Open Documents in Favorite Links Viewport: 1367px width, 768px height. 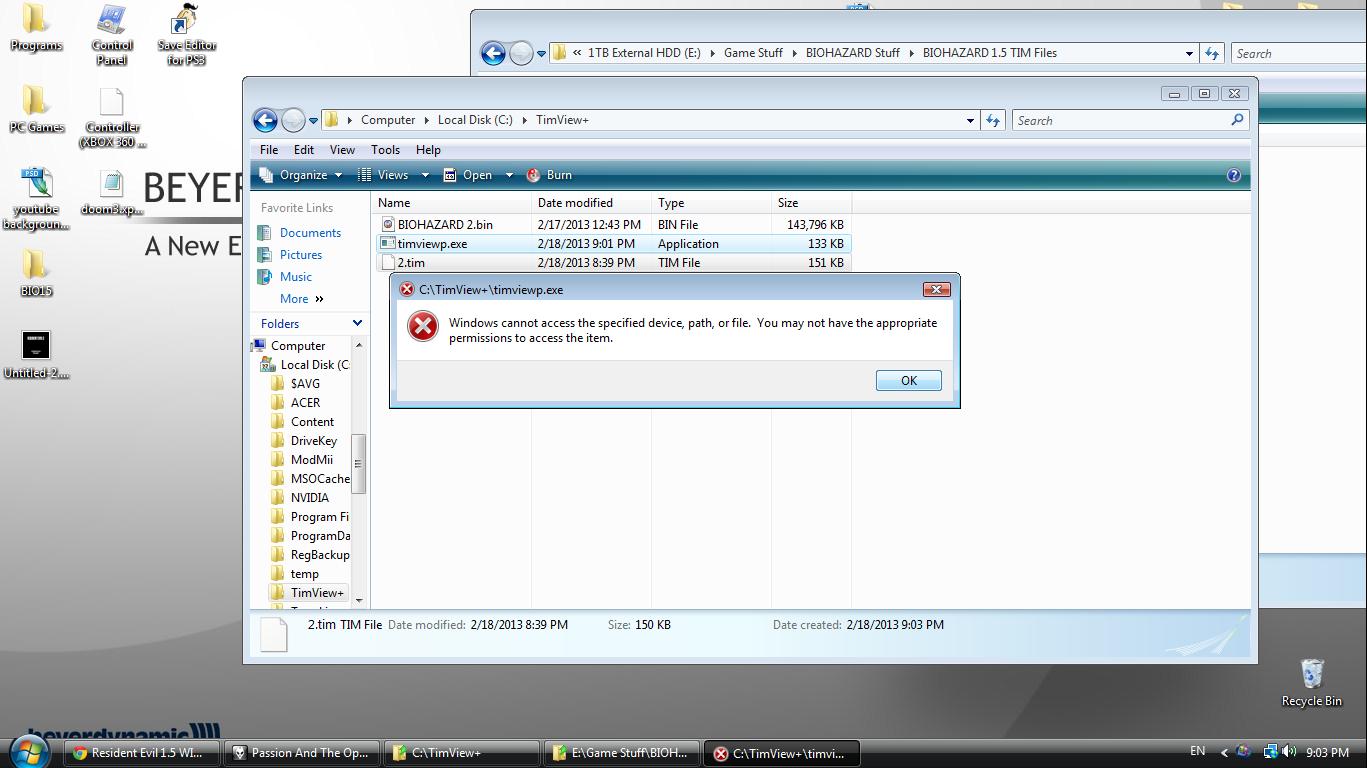coord(310,233)
